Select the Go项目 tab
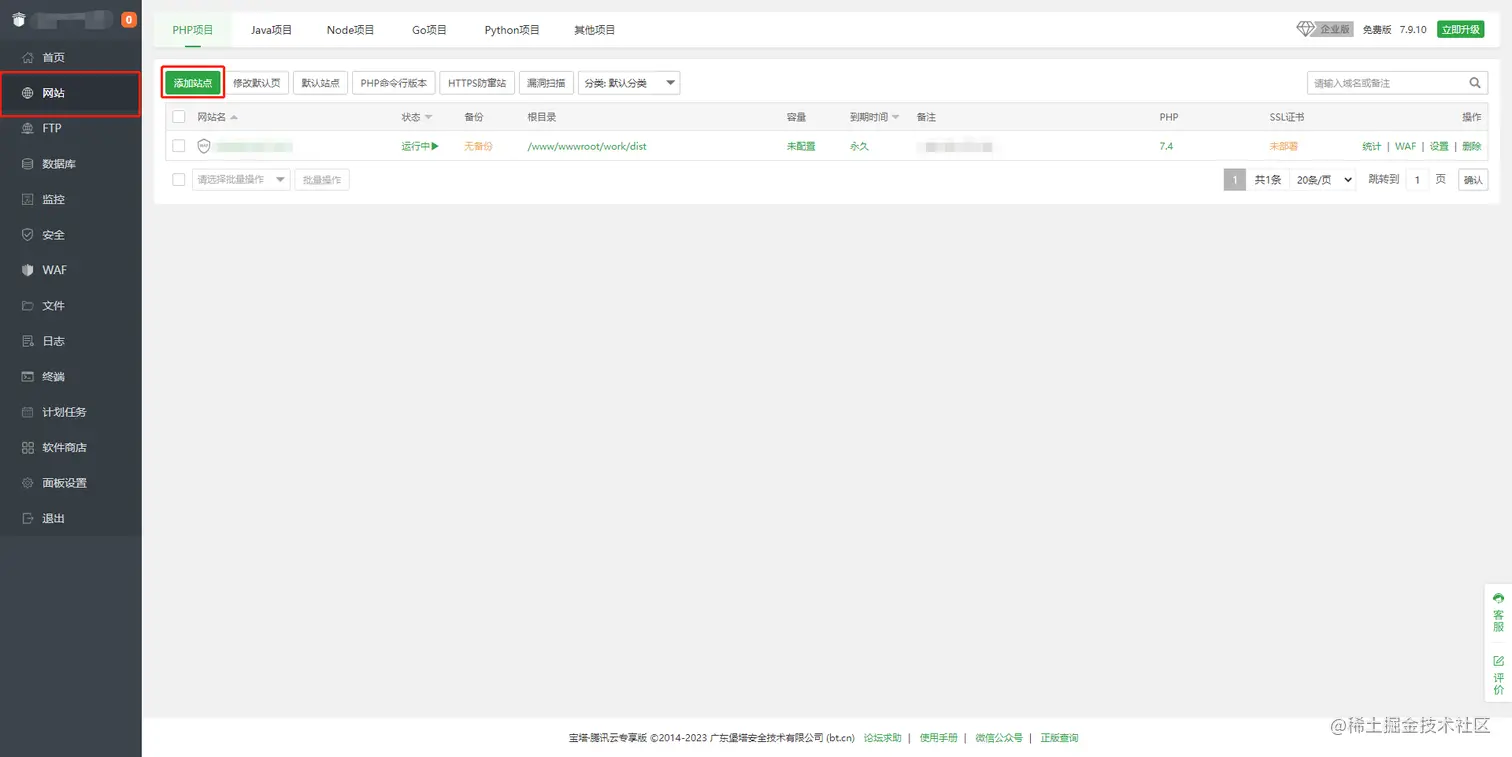Image resolution: width=1512 pixels, height=757 pixels. (430, 30)
